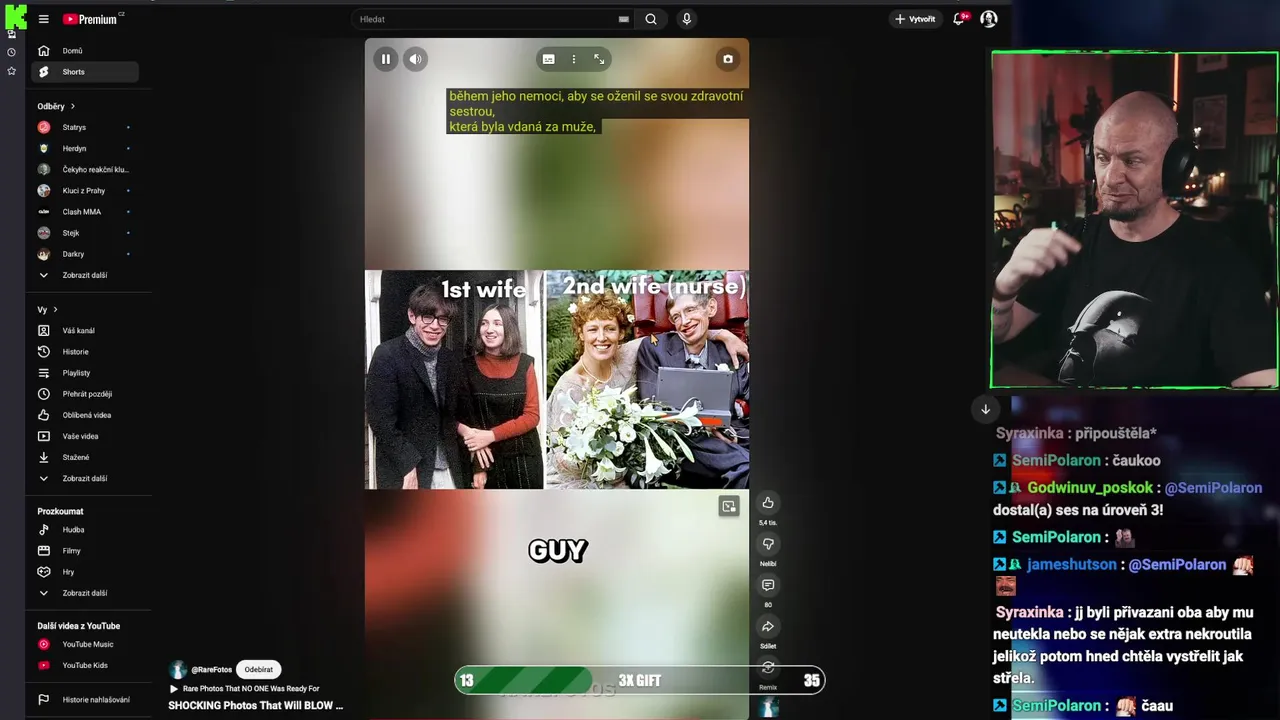This screenshot has height=720, width=1280.
Task: Open Herdyn subscription channel
Action: point(87,148)
